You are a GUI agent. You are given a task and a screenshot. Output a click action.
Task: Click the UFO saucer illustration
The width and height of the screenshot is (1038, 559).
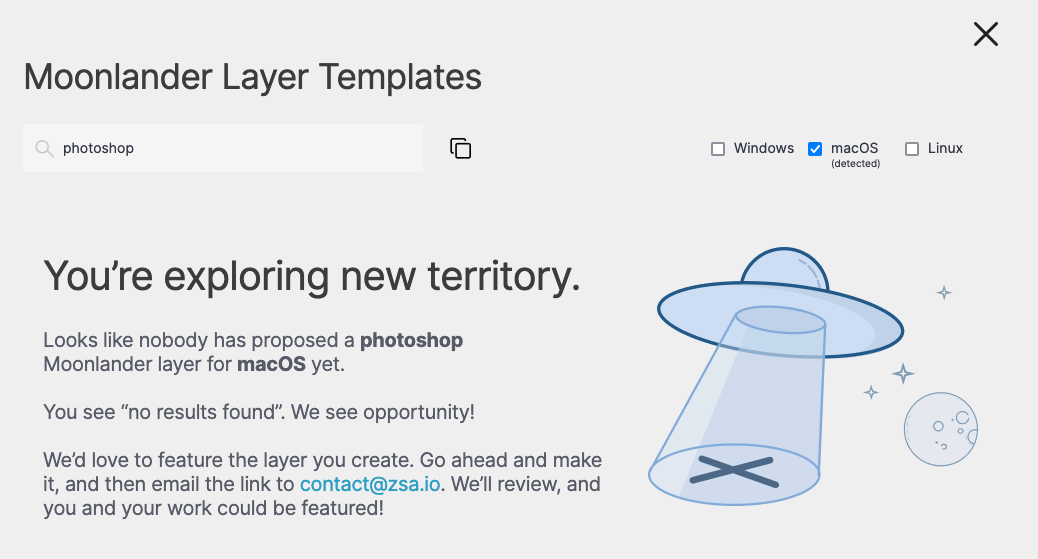[x=780, y=319]
